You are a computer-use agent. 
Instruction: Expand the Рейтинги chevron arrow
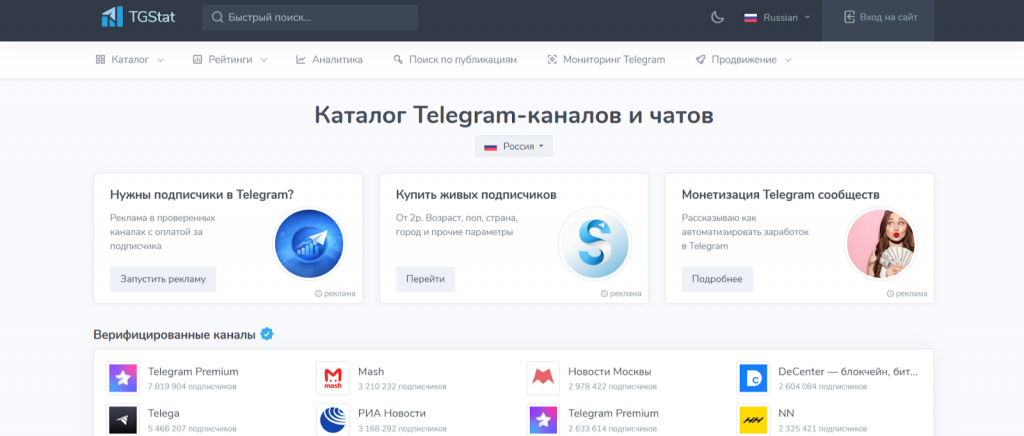pos(264,60)
